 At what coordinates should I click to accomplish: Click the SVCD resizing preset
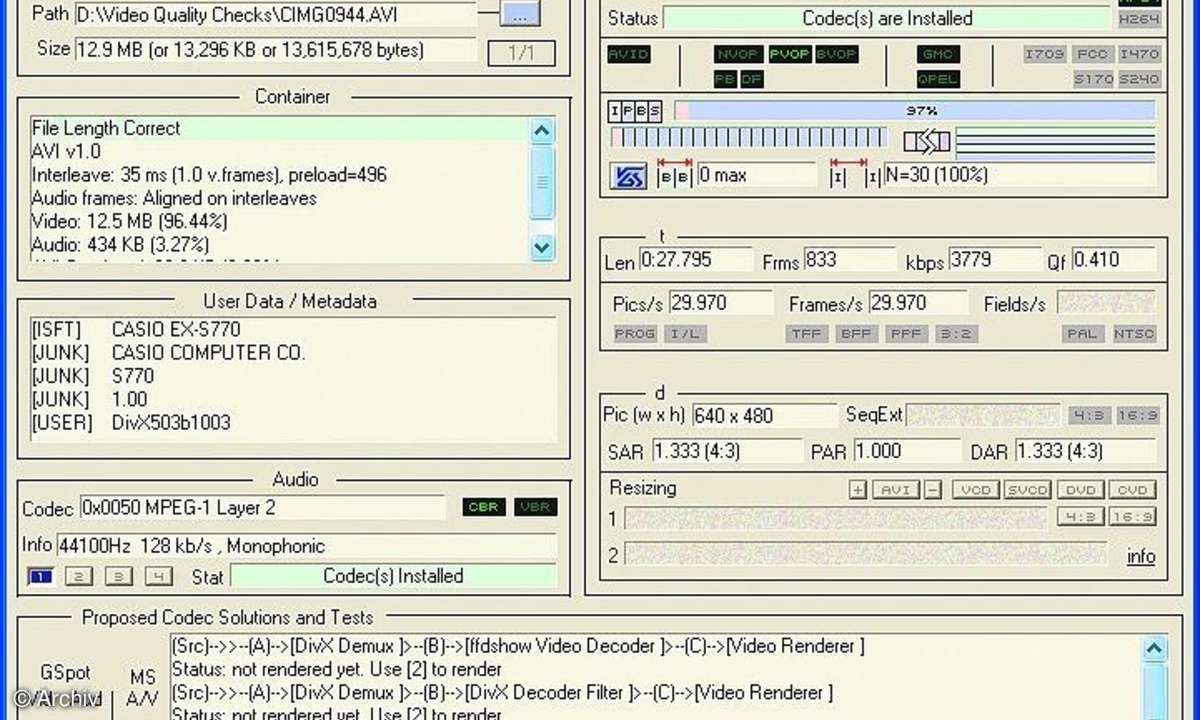1027,490
